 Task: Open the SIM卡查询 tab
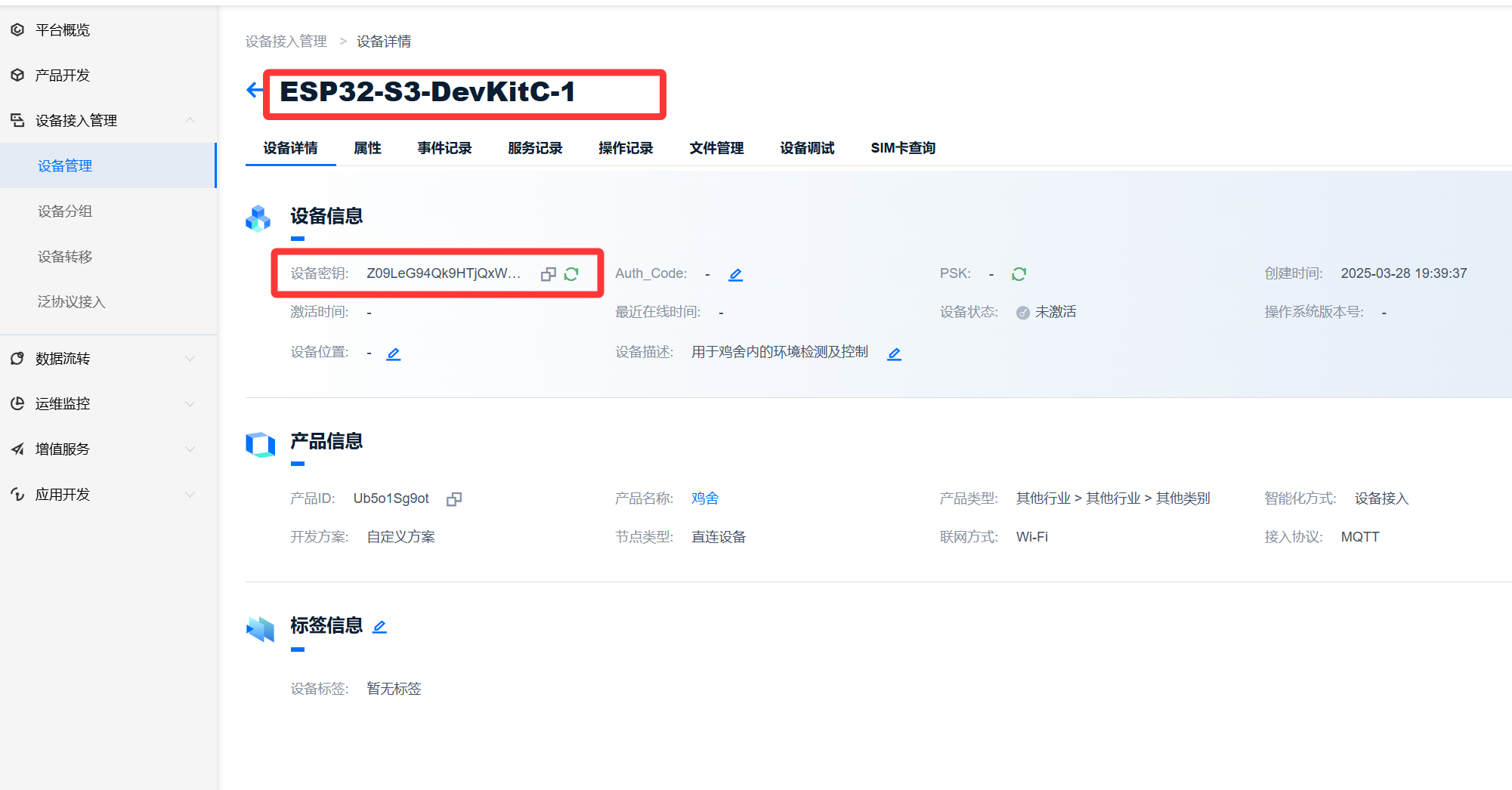point(903,148)
